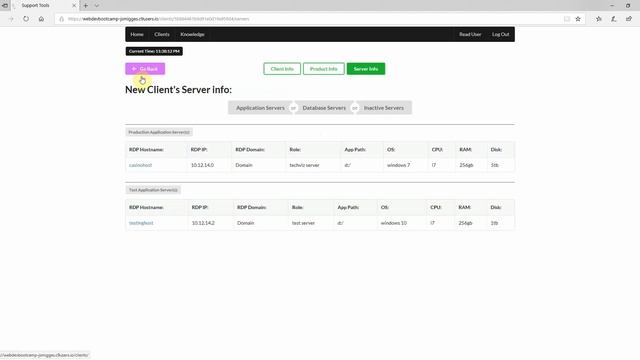Click the purple Go Back button
The image size is (640, 360).
coord(145,69)
